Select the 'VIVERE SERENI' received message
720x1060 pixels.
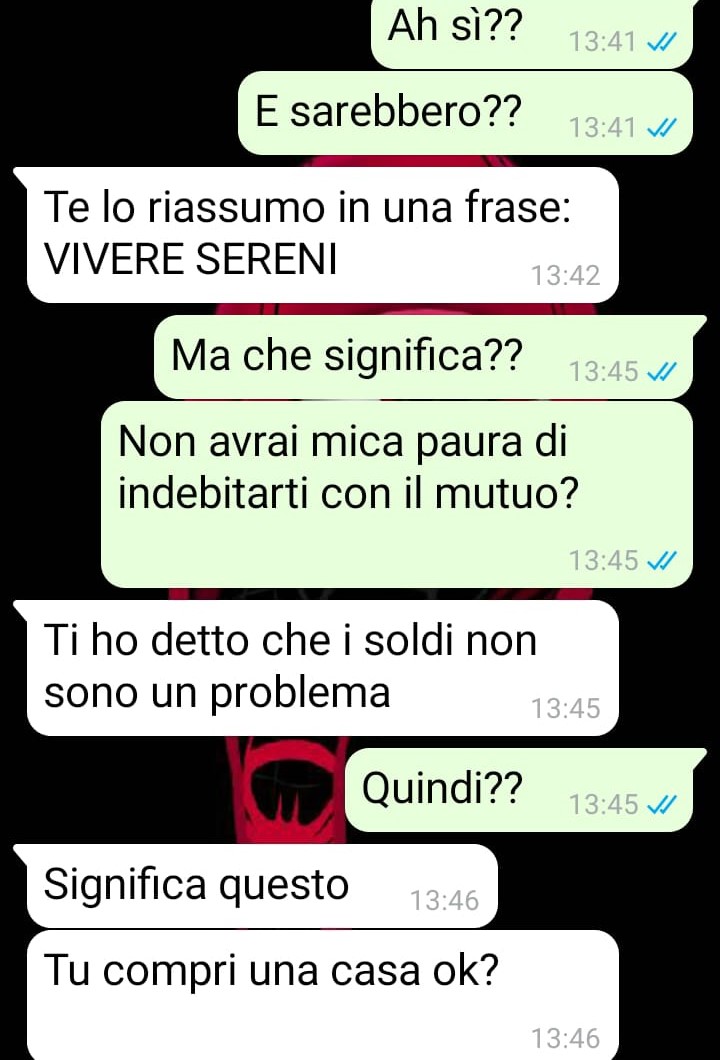322,235
